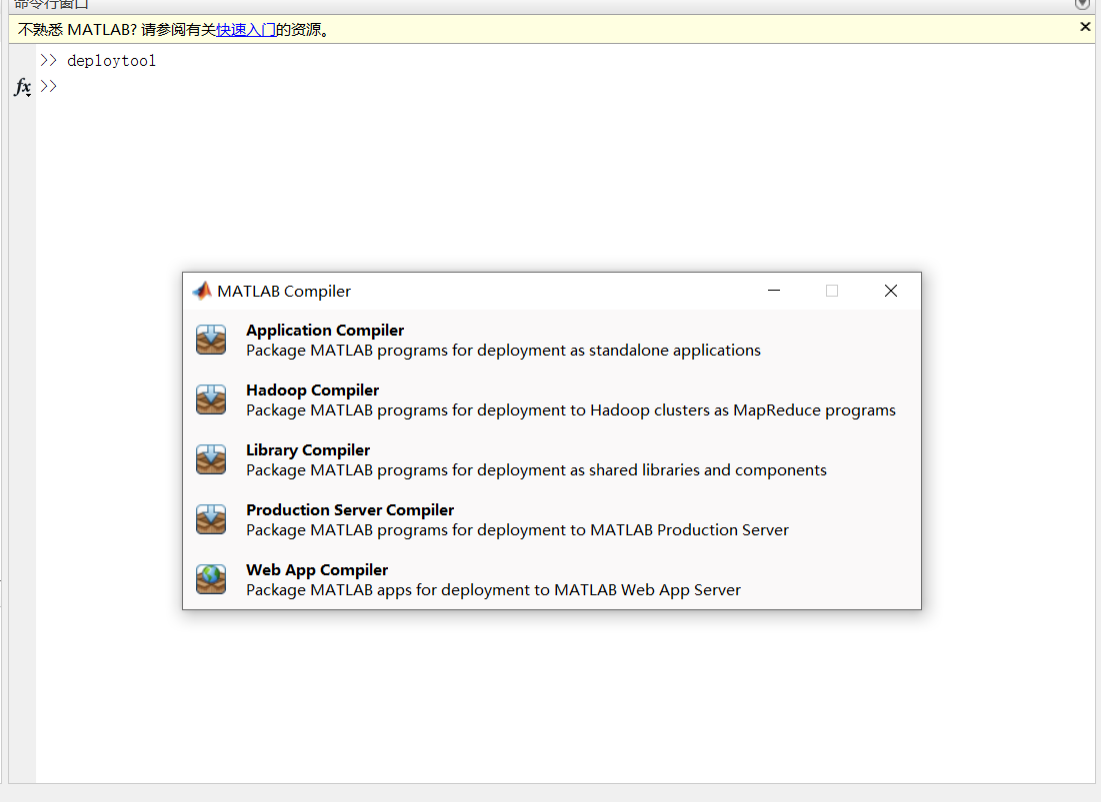Click the MATLAB Web App Server description
The width and height of the screenshot is (1102, 802).
pyautogui.click(x=493, y=590)
